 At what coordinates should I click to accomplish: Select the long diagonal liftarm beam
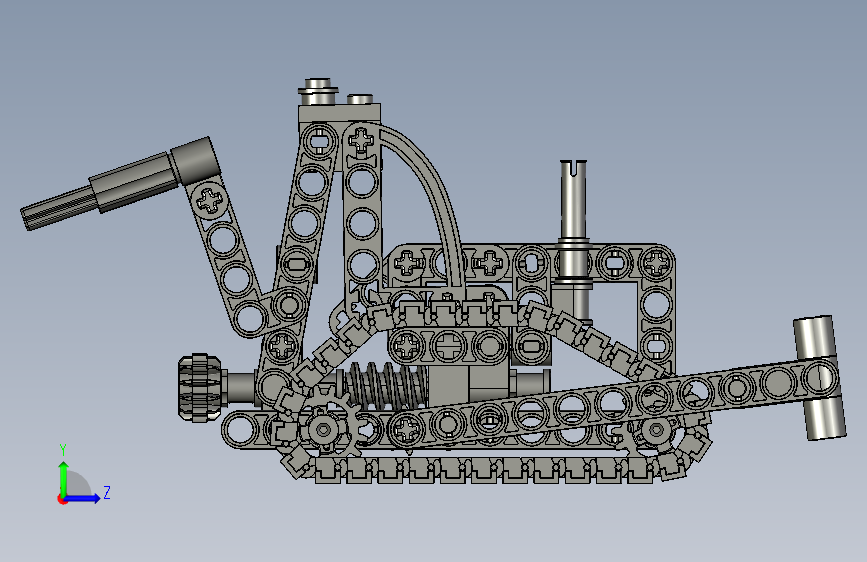point(614,404)
